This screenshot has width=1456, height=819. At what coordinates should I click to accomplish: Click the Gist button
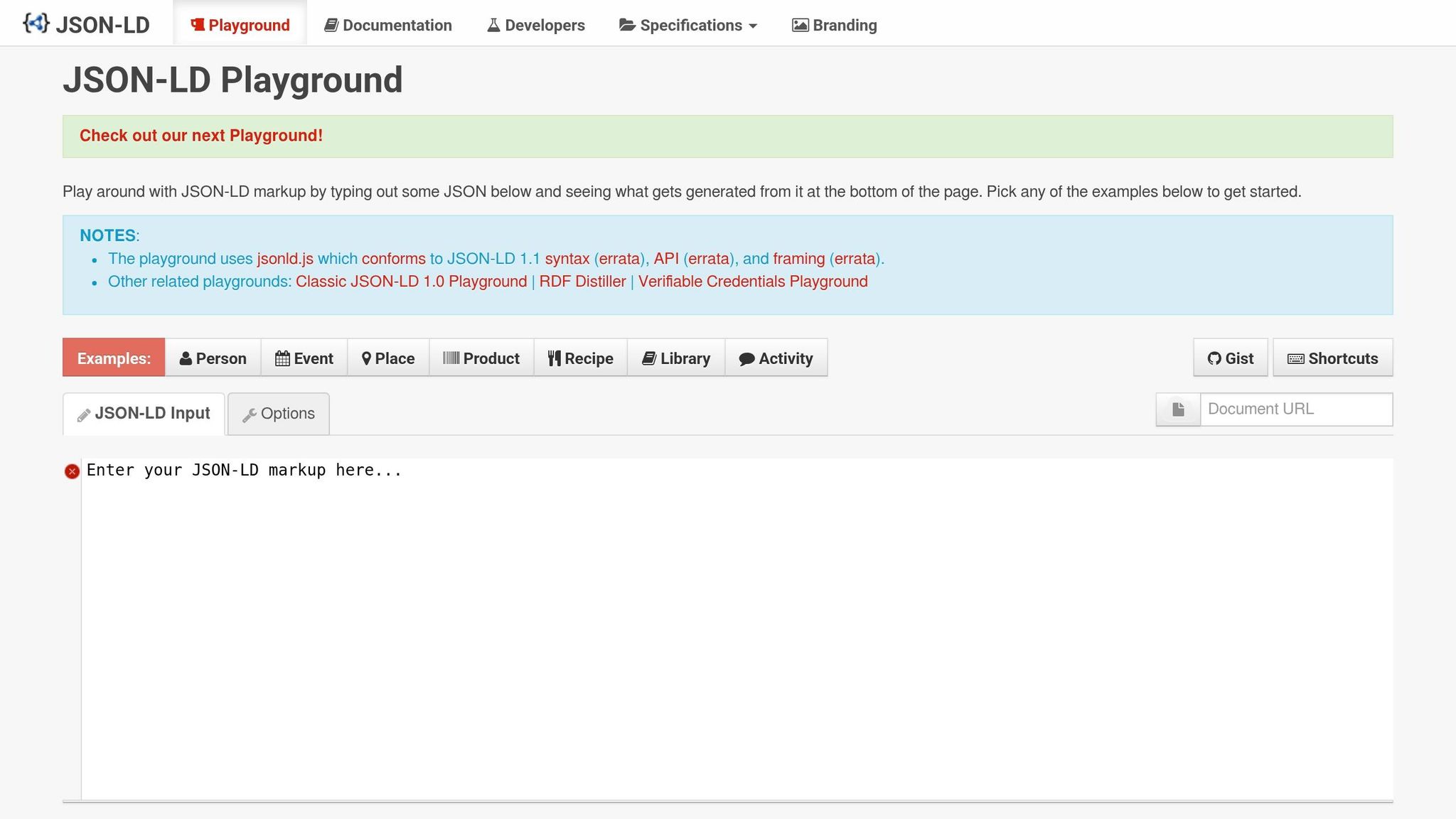1231,358
